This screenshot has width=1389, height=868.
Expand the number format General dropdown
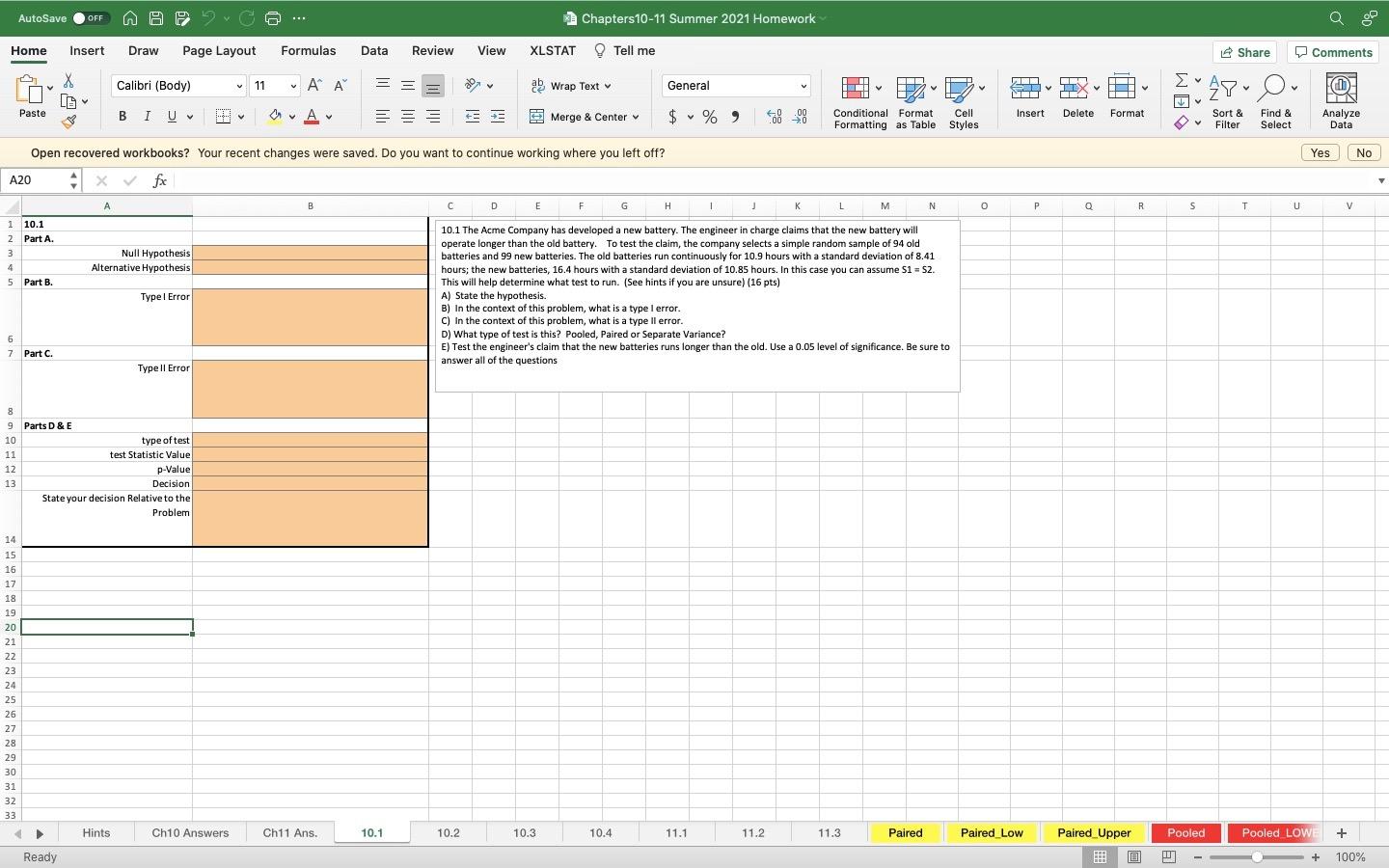click(x=803, y=86)
